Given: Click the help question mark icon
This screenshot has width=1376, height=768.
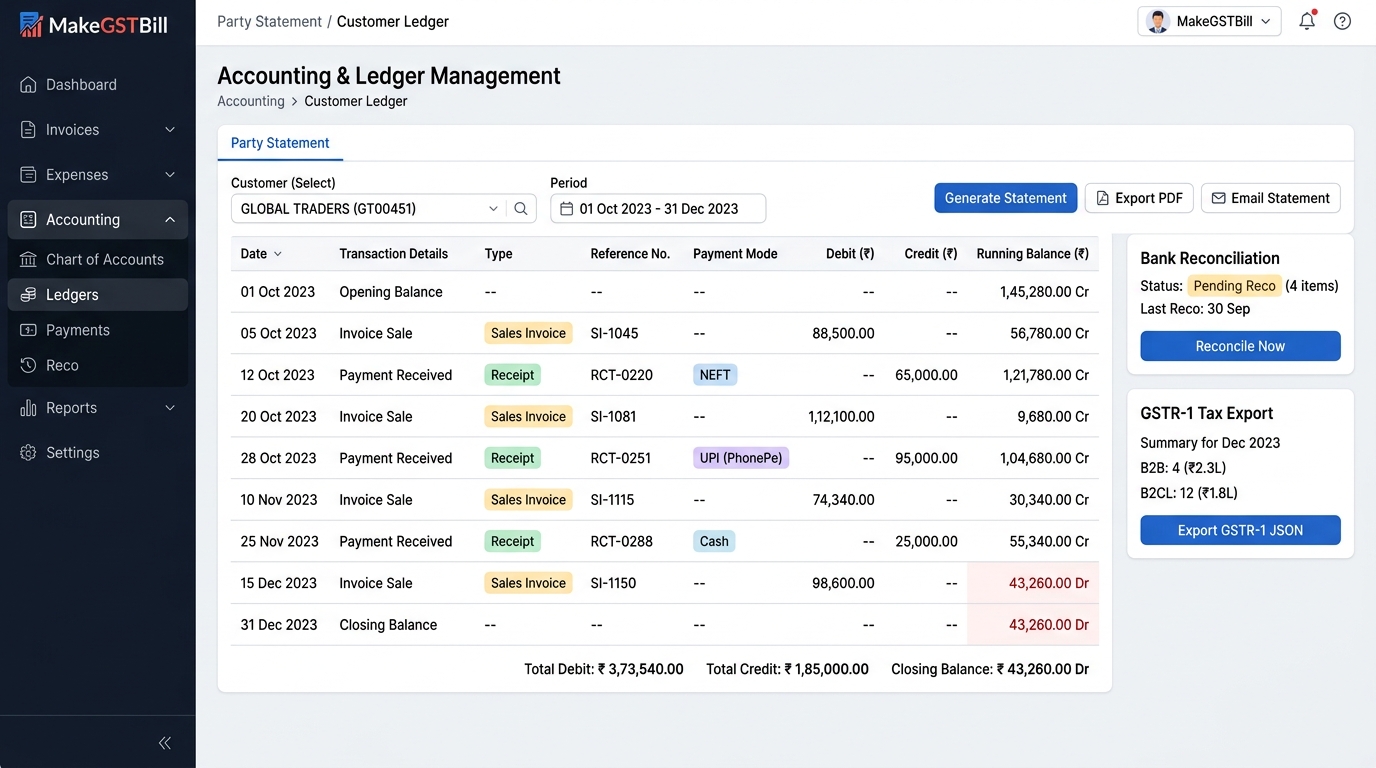Looking at the screenshot, I should pos(1343,21).
